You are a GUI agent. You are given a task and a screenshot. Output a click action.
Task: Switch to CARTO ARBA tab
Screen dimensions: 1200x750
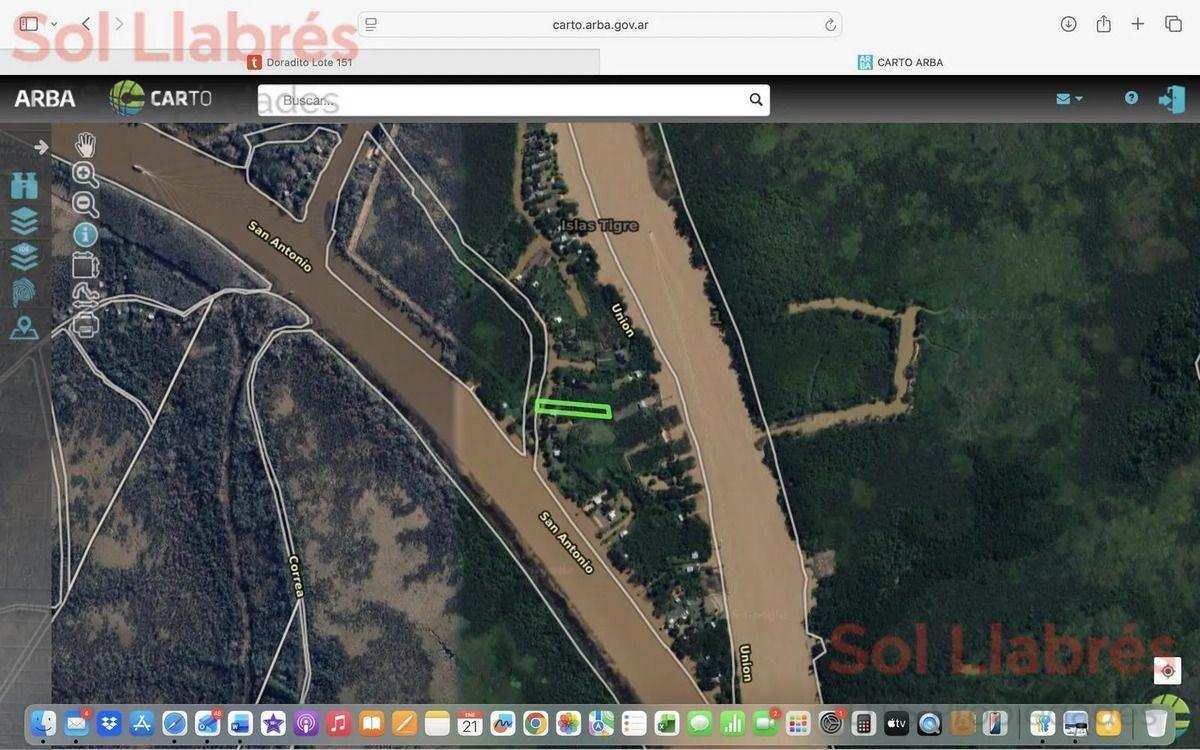900,62
